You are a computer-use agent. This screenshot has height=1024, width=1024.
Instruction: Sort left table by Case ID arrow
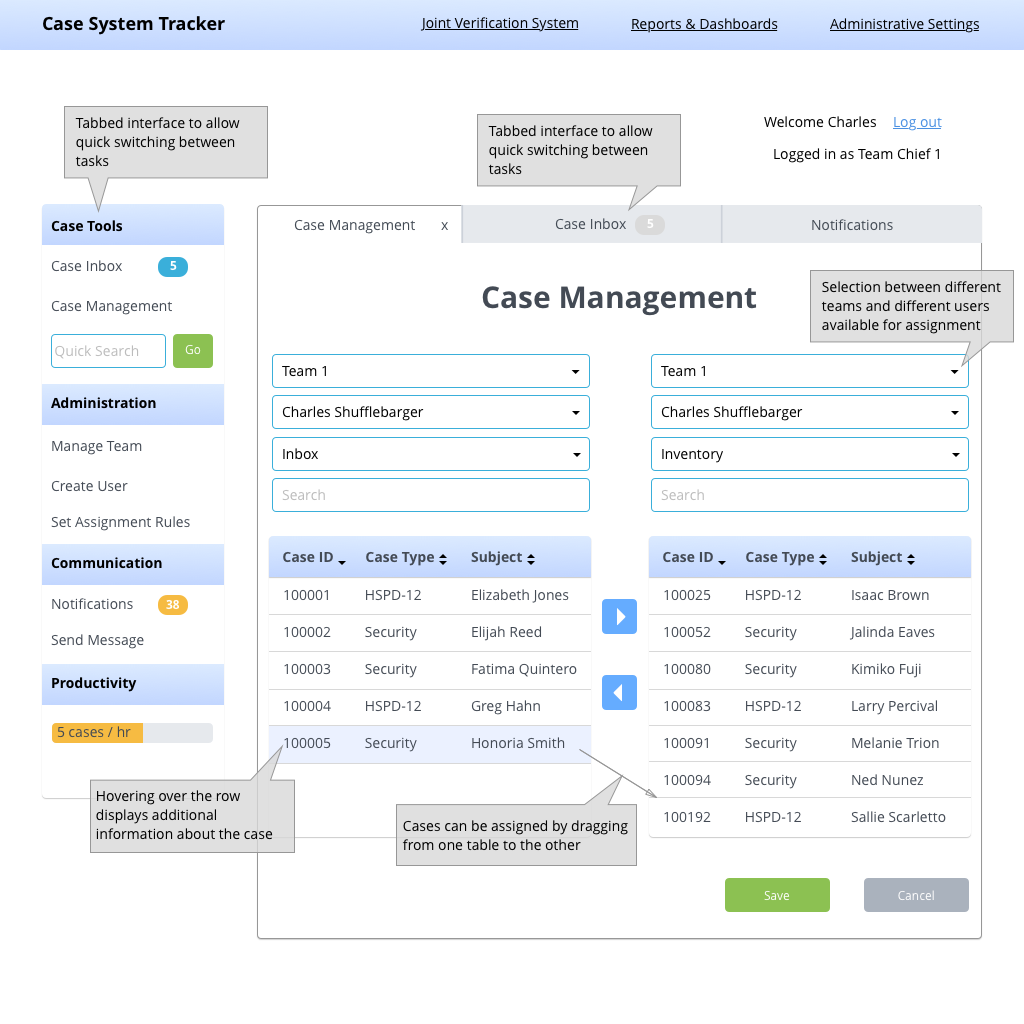342,561
